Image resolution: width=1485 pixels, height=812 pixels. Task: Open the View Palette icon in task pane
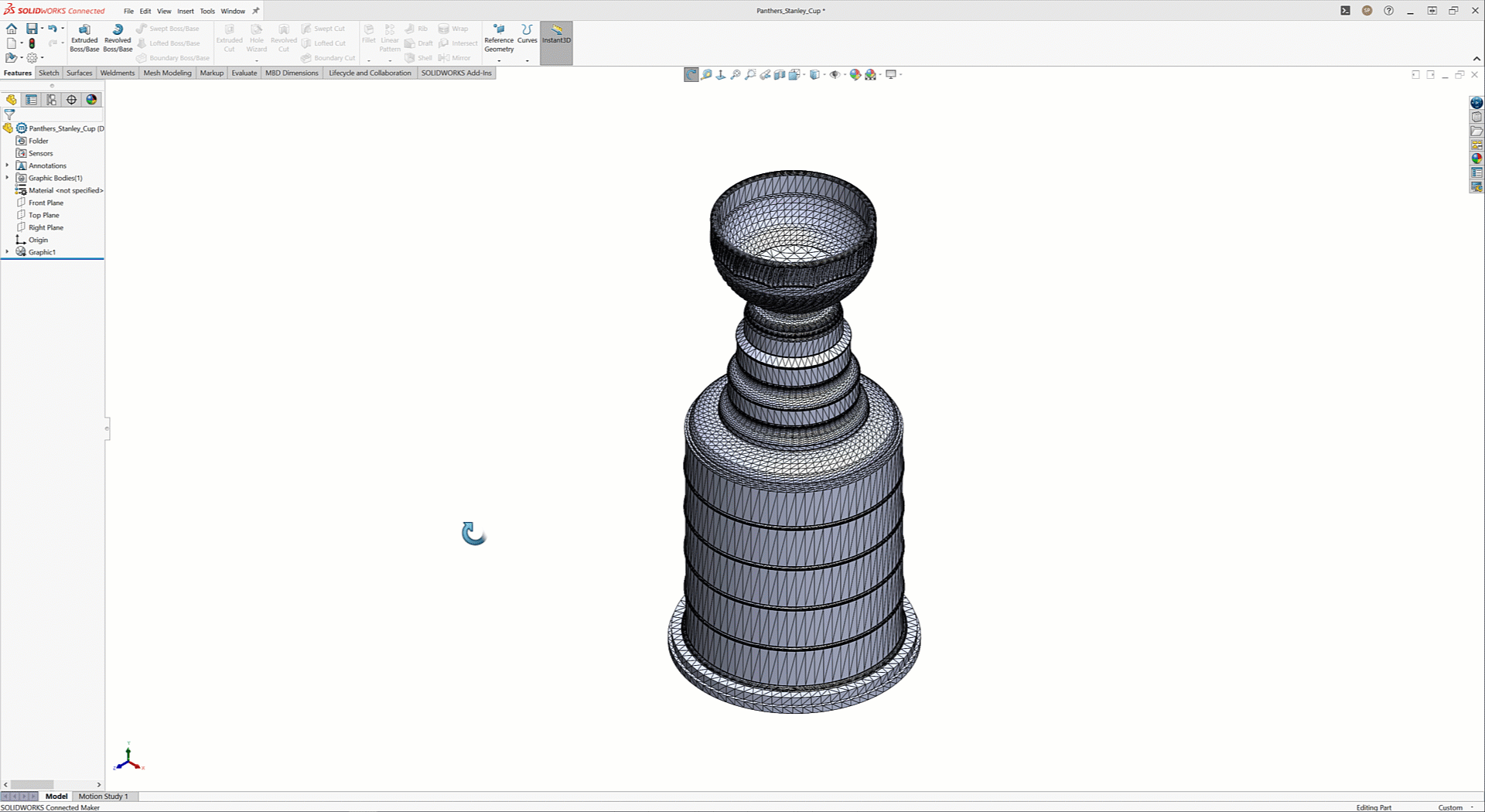point(1476,145)
